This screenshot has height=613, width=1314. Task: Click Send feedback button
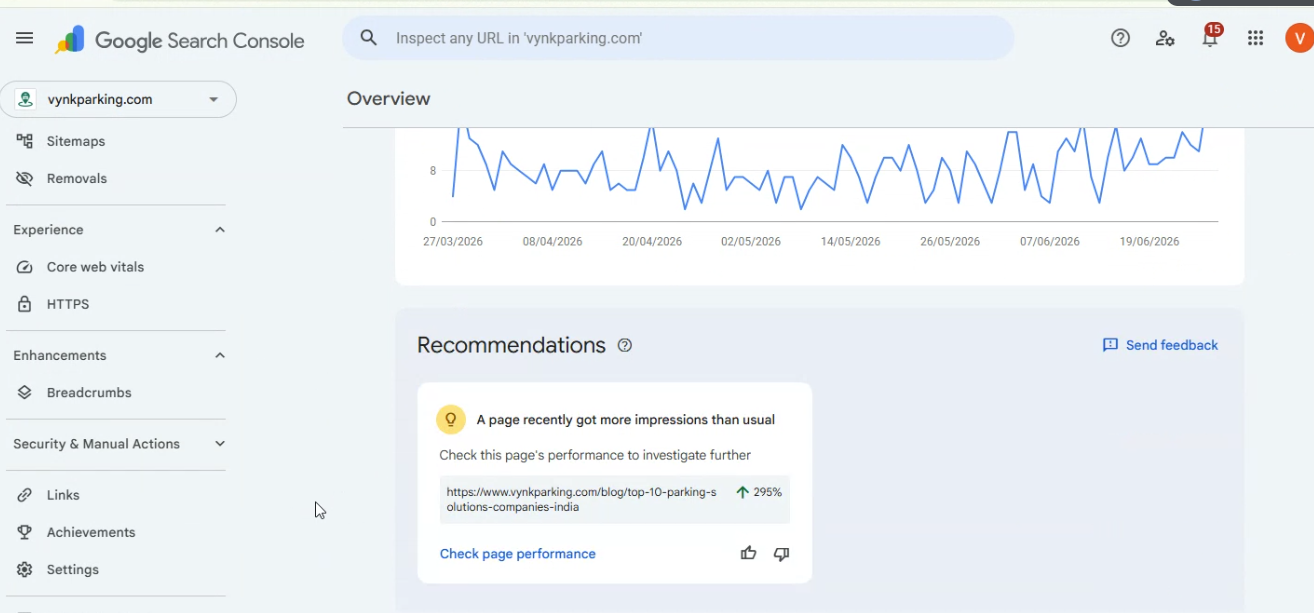tap(1160, 345)
